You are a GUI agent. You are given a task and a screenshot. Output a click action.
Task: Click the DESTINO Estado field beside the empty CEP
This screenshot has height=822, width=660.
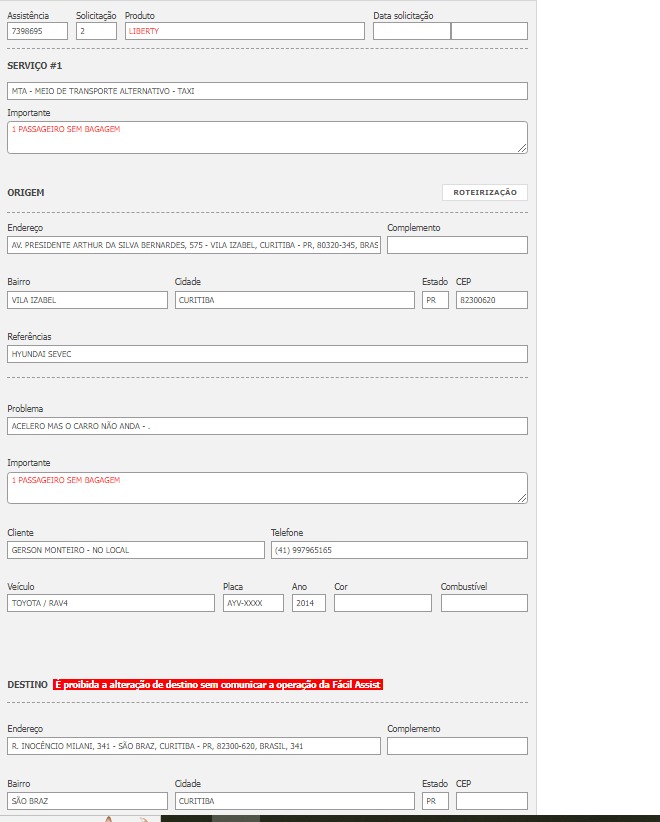tap(435, 801)
